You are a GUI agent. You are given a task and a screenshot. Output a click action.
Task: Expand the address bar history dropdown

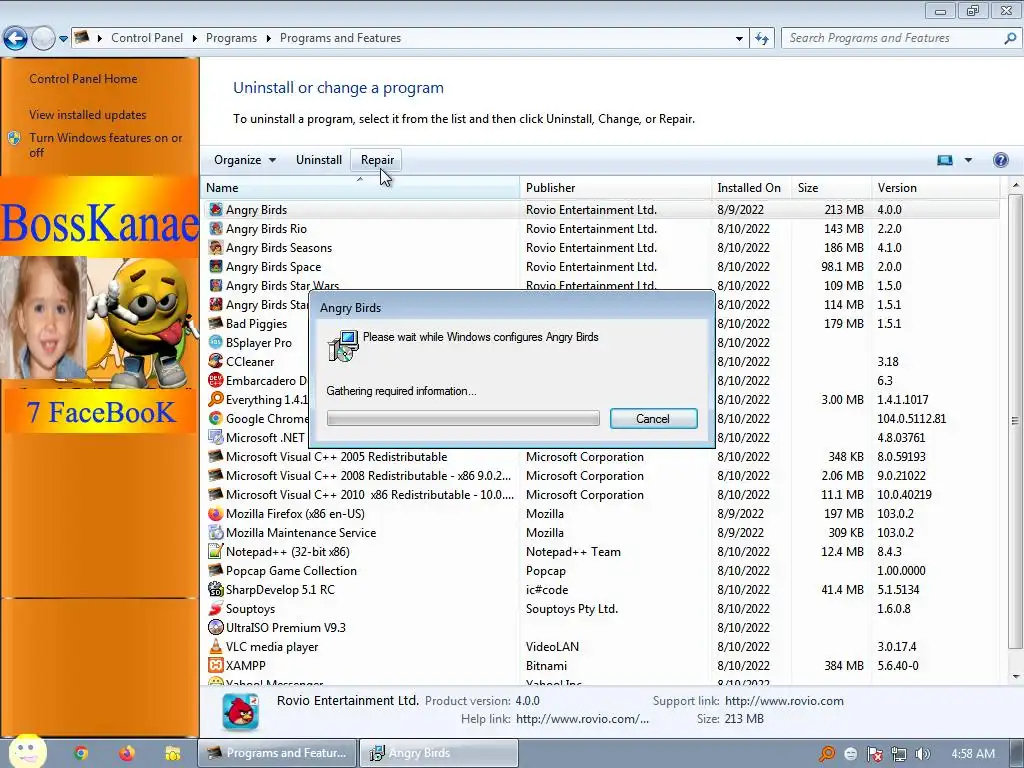click(x=739, y=39)
